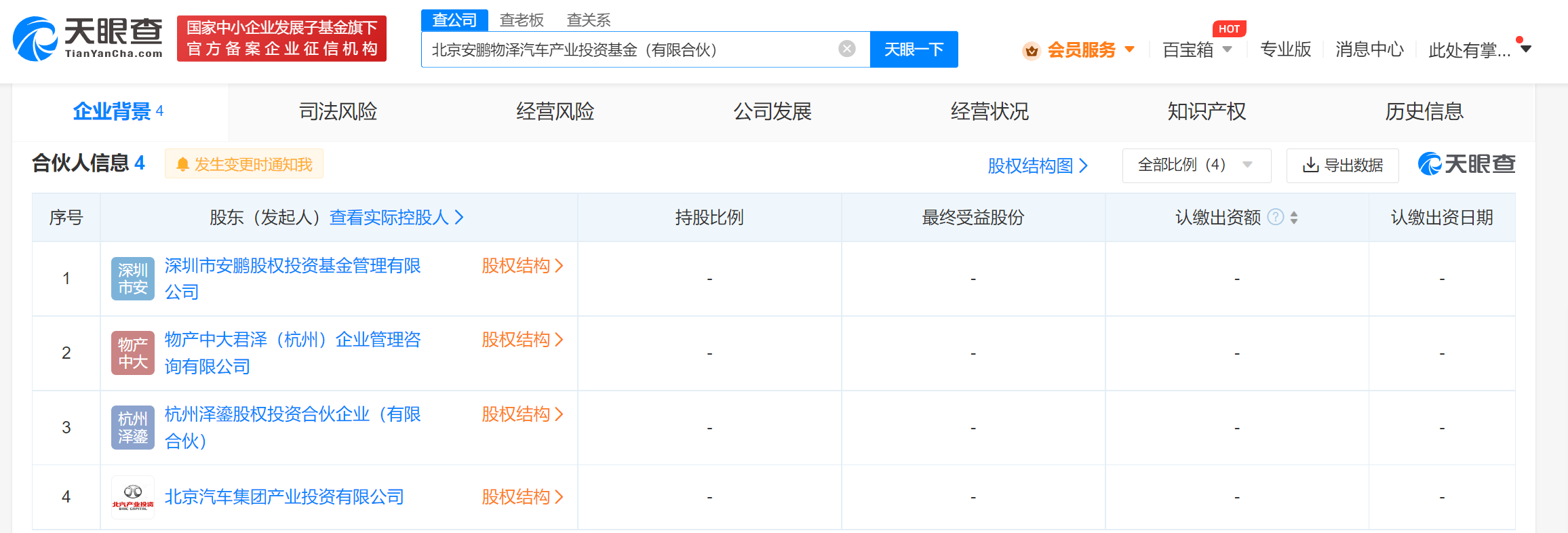The height and width of the screenshot is (533, 1568).
Task: Sort by 认缴出资额 using the sort arrows
Action: pos(1294,218)
